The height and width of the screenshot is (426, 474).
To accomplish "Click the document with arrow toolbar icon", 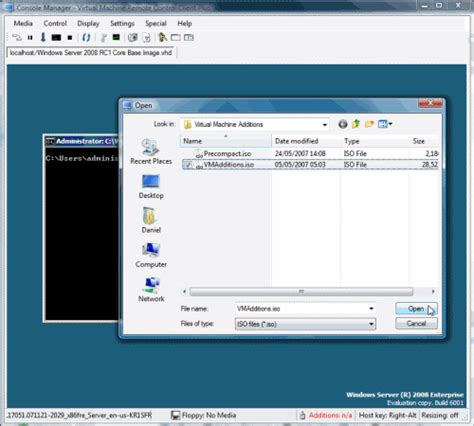I will pos(146,38).
